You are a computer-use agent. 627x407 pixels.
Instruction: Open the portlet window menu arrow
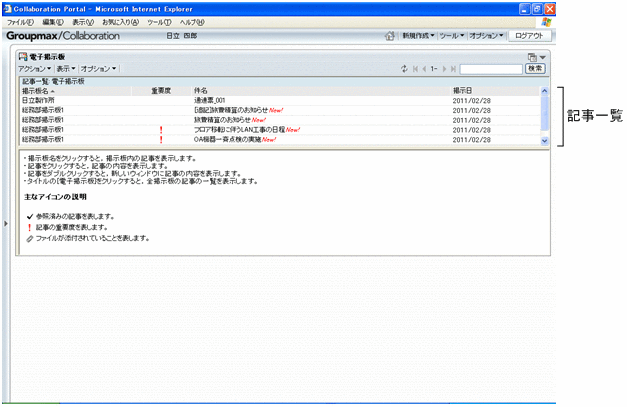[x=543, y=57]
